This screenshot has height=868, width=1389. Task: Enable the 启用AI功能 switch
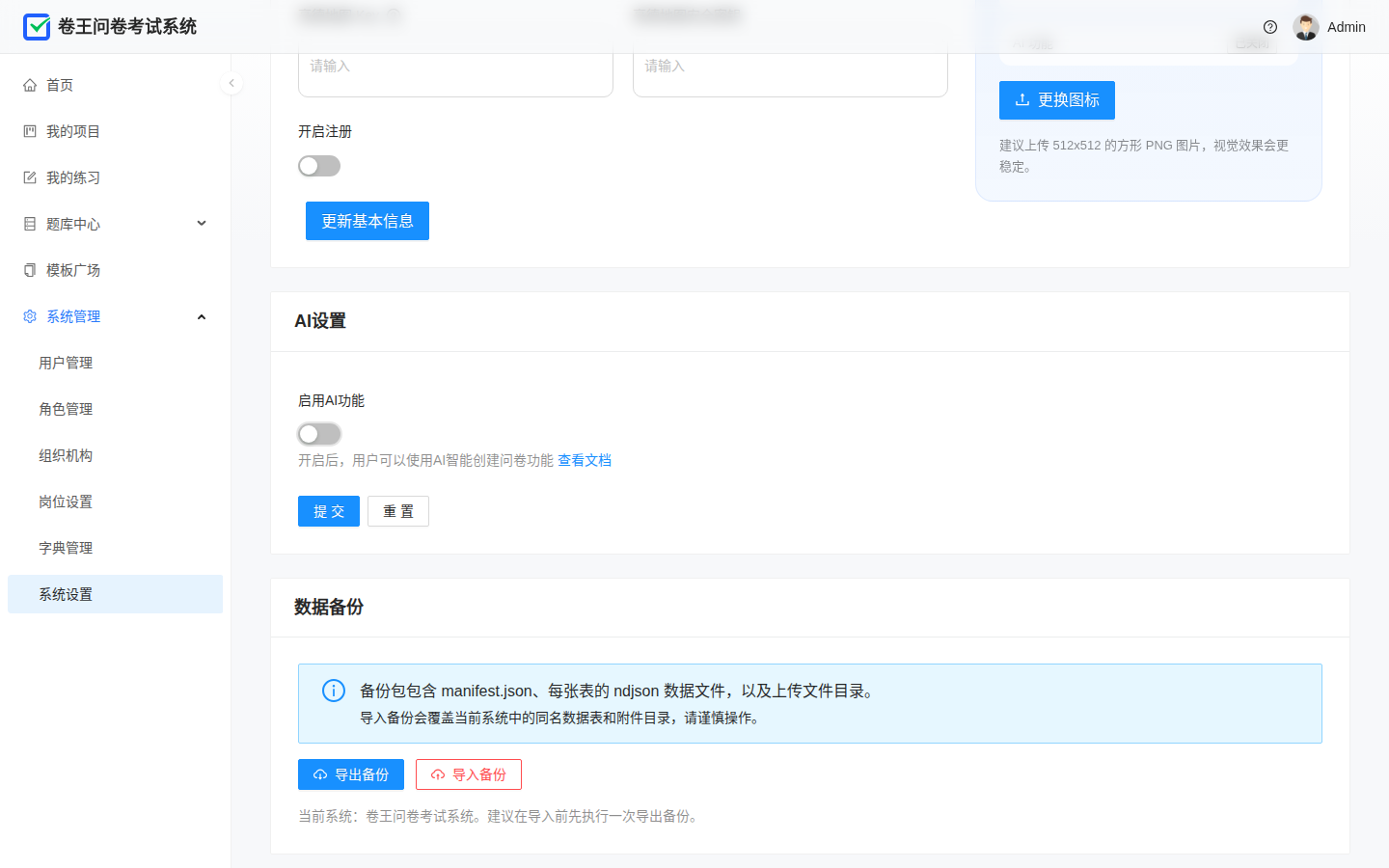(x=319, y=434)
